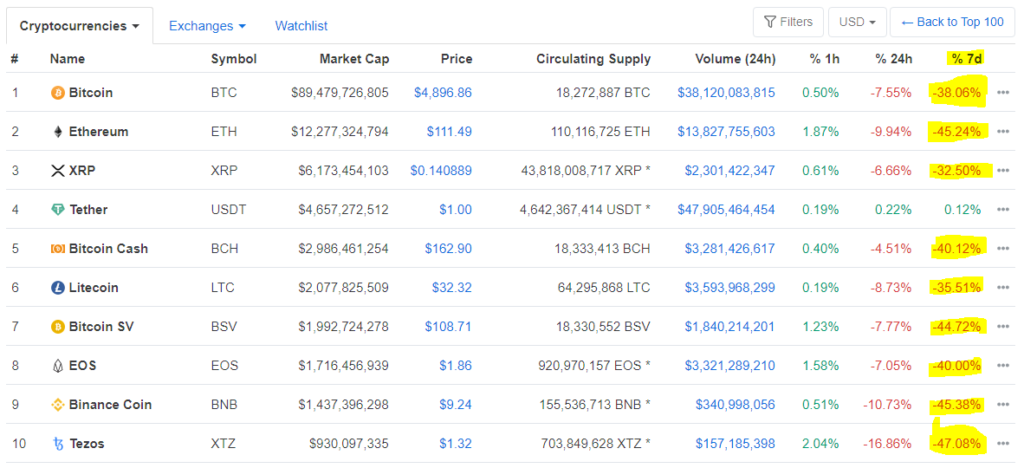Click the XRP logo icon
The height and width of the screenshot is (468, 1024).
tap(57, 171)
